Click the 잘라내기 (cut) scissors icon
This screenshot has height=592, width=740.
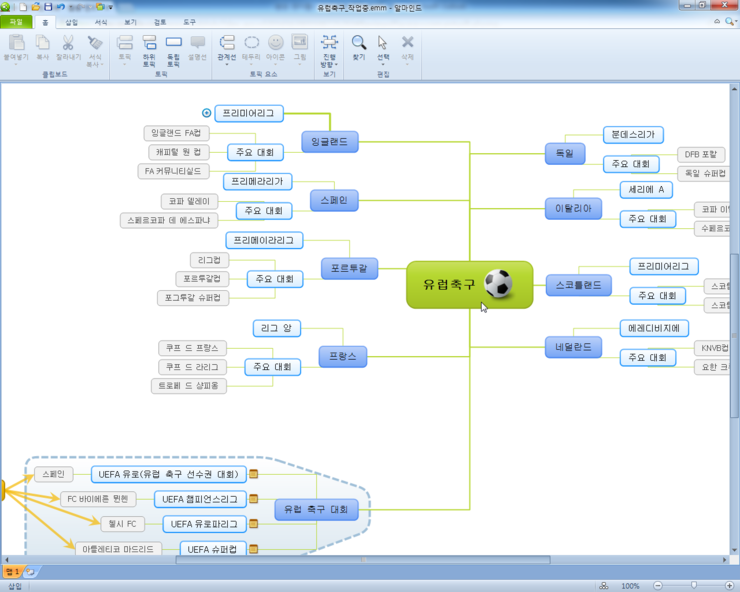tap(68, 46)
